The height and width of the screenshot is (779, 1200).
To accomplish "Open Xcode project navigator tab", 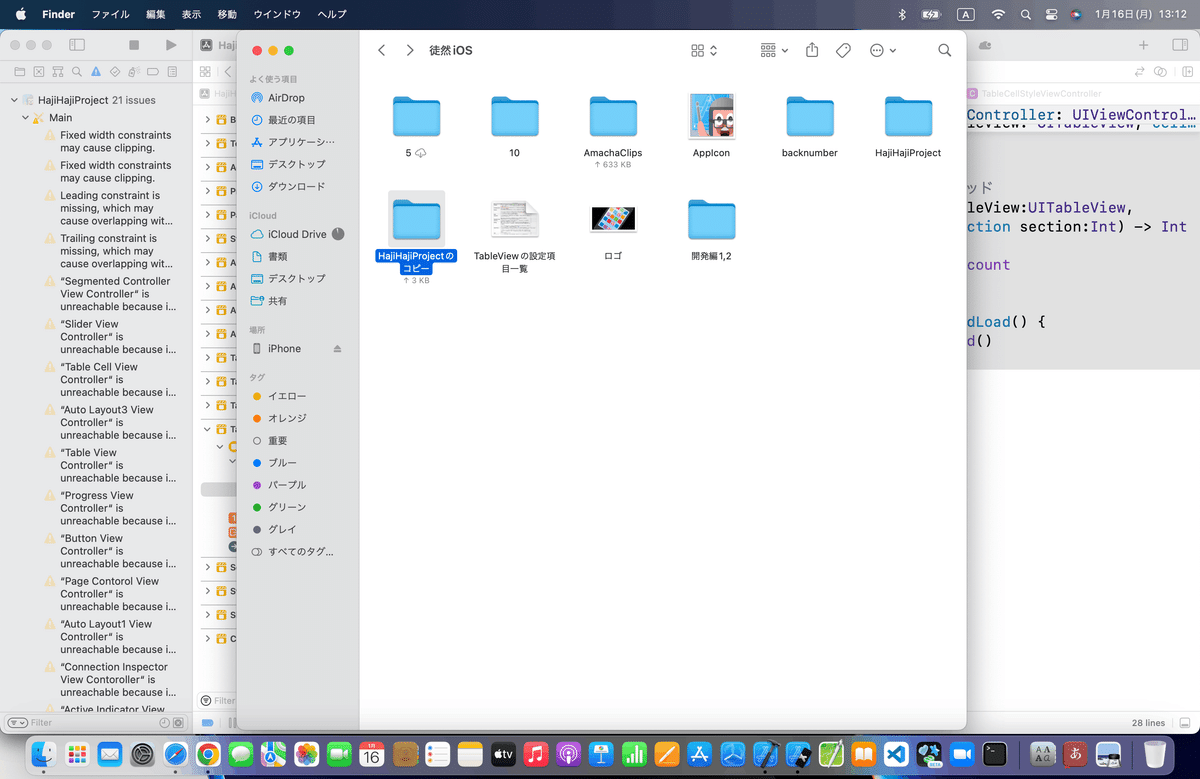I will click(x=18, y=71).
